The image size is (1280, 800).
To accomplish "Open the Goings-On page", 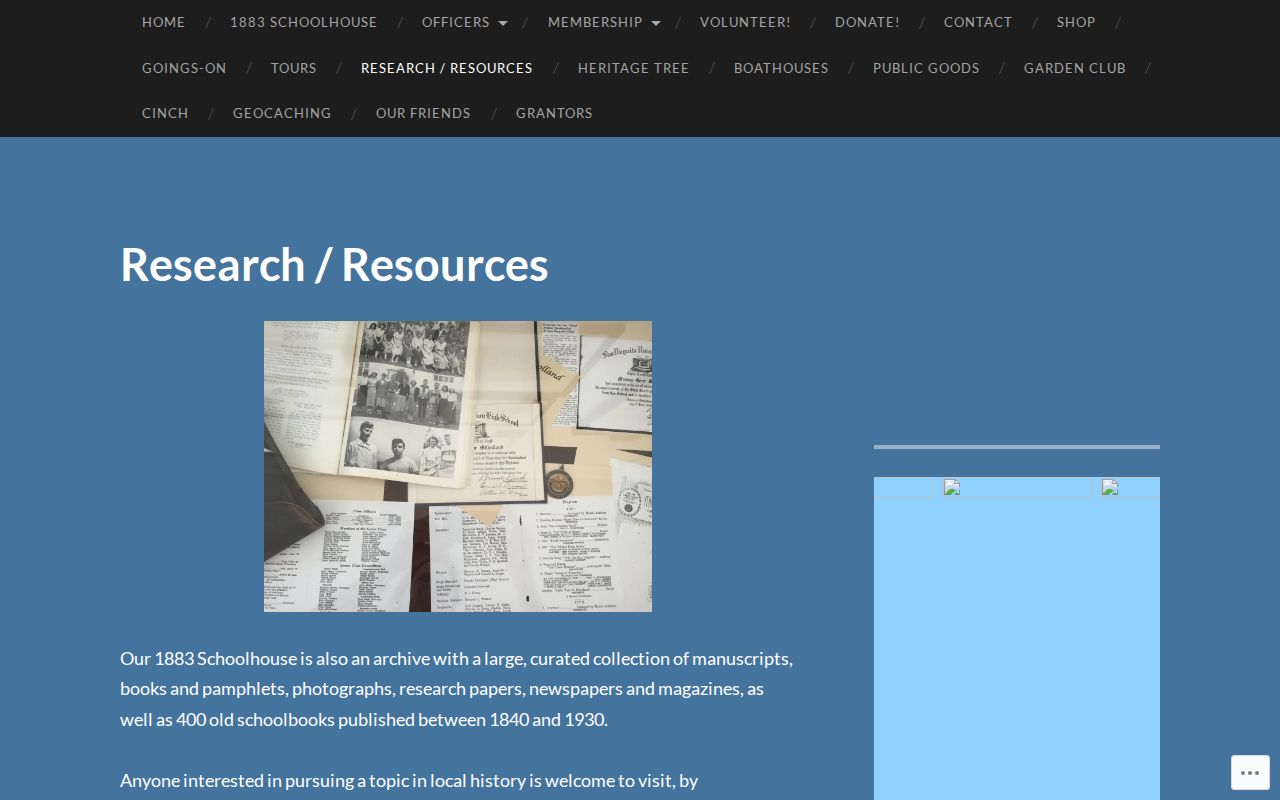I will [184, 68].
